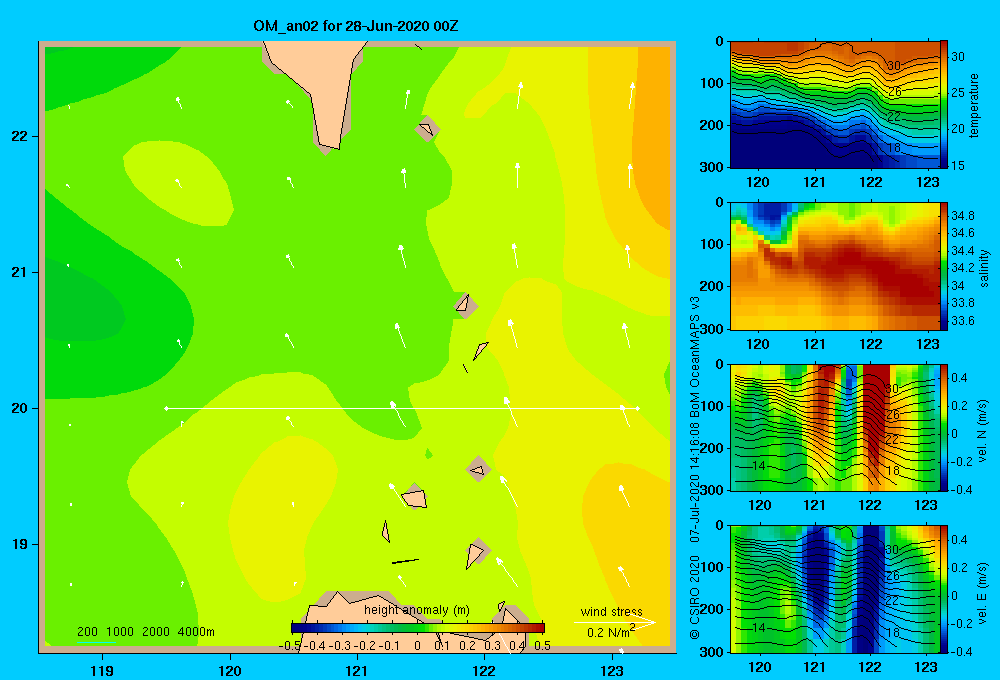Click the '0.2 N/m2' wind stress value
Screen dimensions: 1000x680
click(611, 632)
